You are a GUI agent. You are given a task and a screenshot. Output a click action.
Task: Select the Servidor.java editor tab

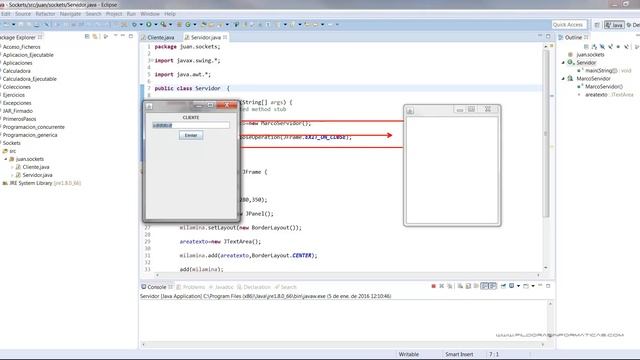pyautogui.click(x=206, y=37)
